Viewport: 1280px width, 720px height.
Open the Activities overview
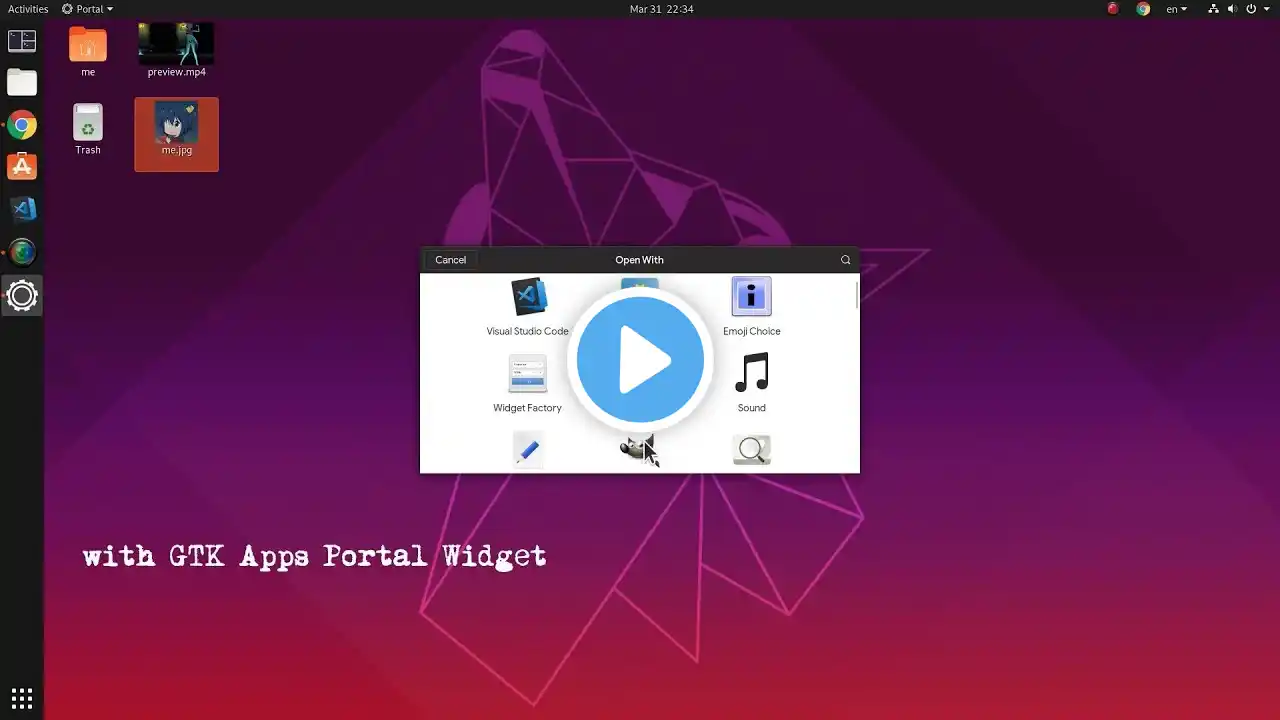point(28,9)
